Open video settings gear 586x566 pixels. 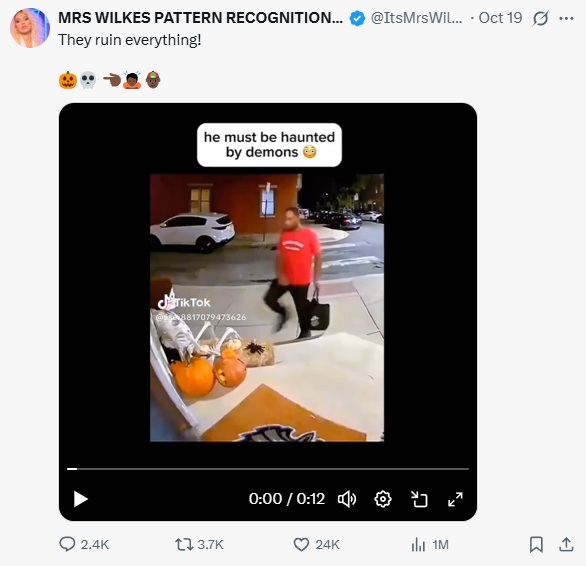point(383,499)
